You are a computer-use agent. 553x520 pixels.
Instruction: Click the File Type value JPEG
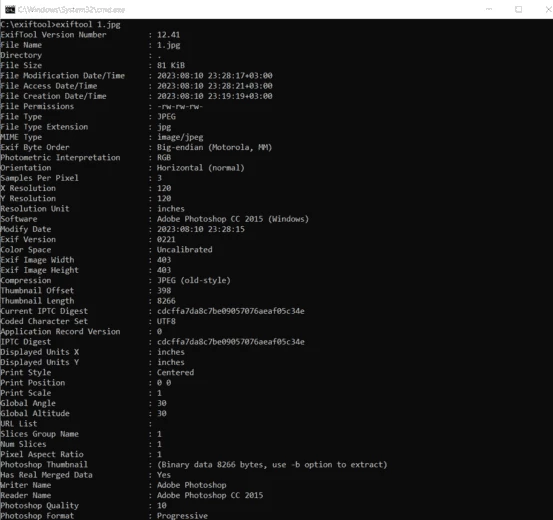166,117
